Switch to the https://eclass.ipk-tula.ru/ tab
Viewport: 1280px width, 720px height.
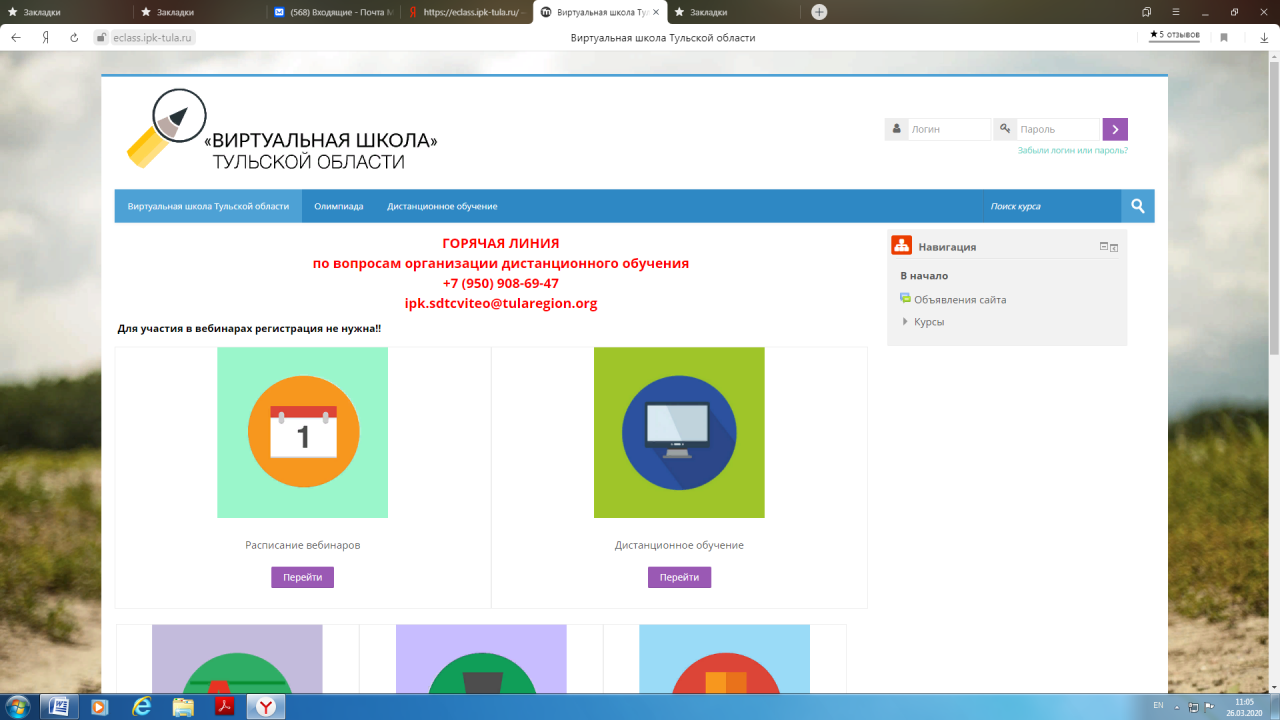(467, 12)
